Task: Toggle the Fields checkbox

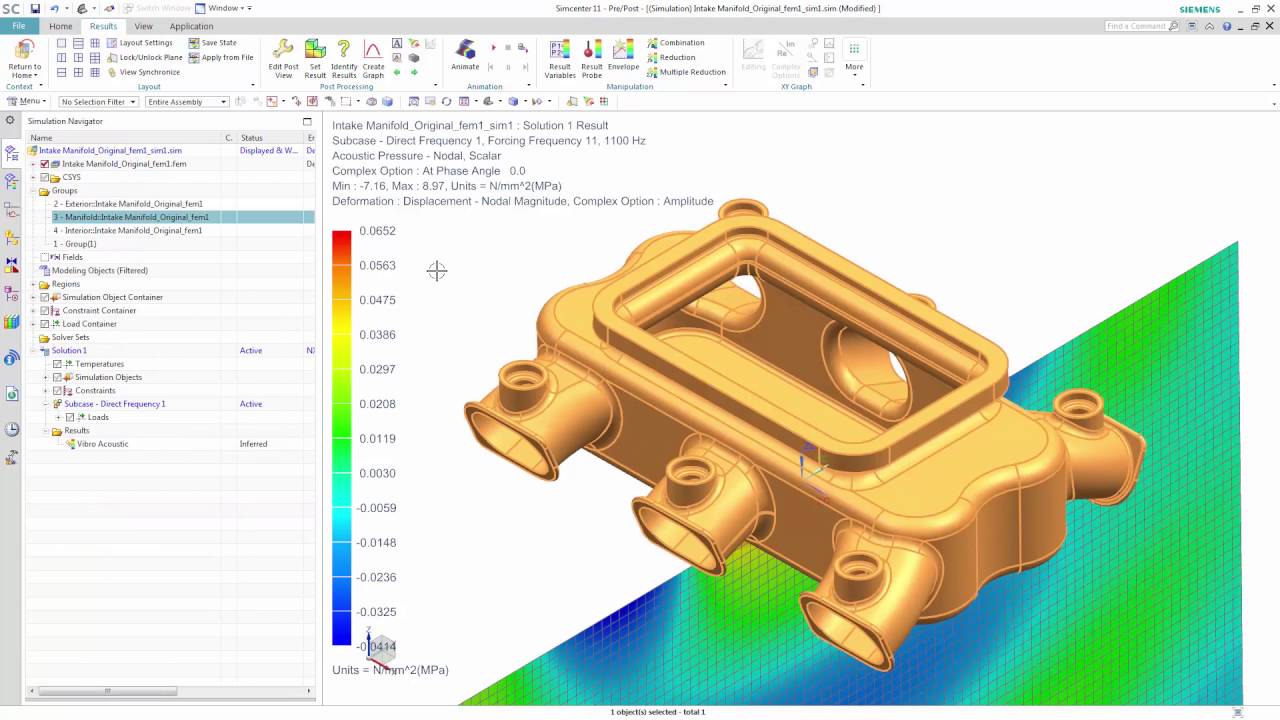Action: tap(44, 257)
